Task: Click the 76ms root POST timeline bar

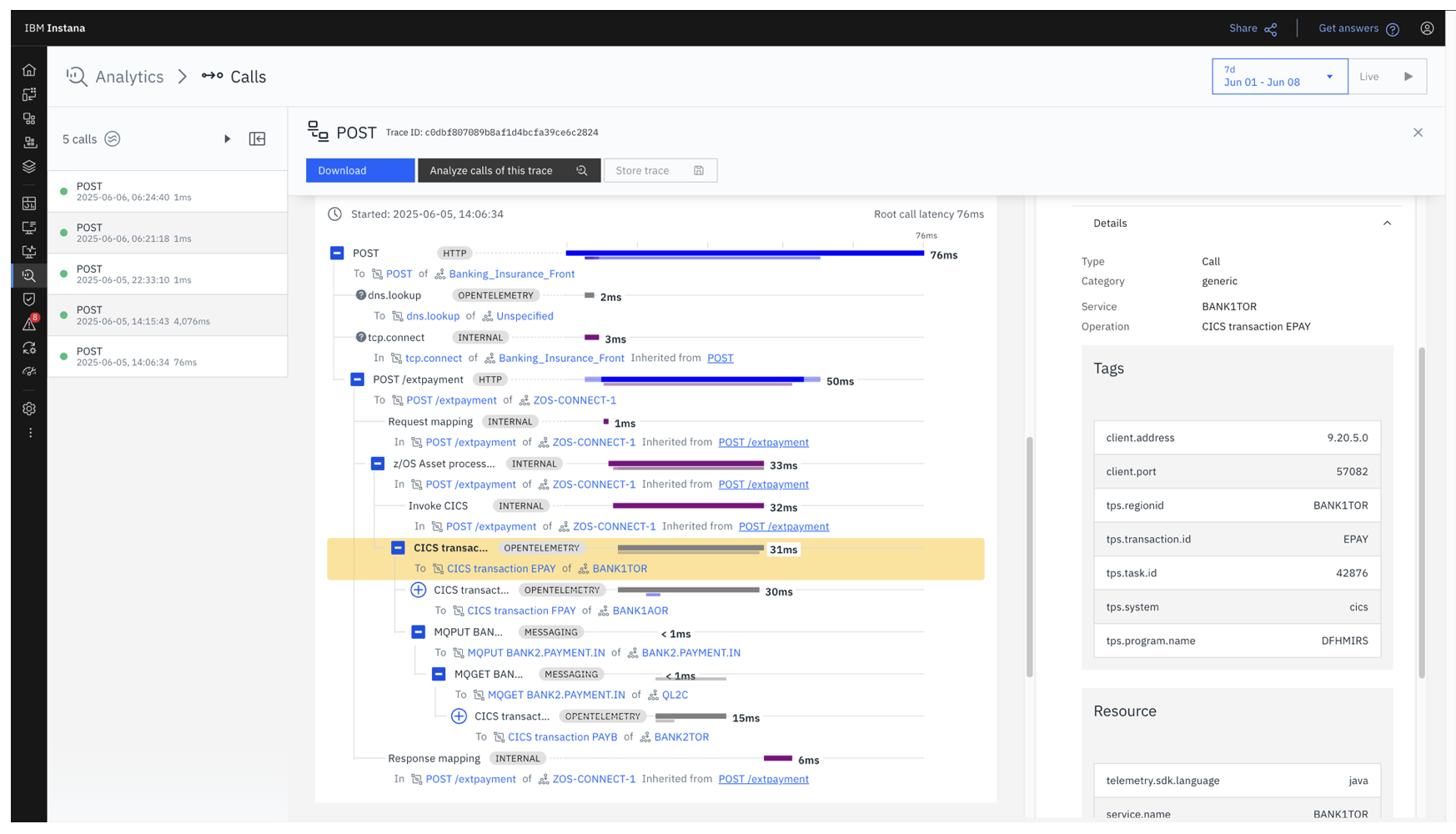Action: coord(745,254)
